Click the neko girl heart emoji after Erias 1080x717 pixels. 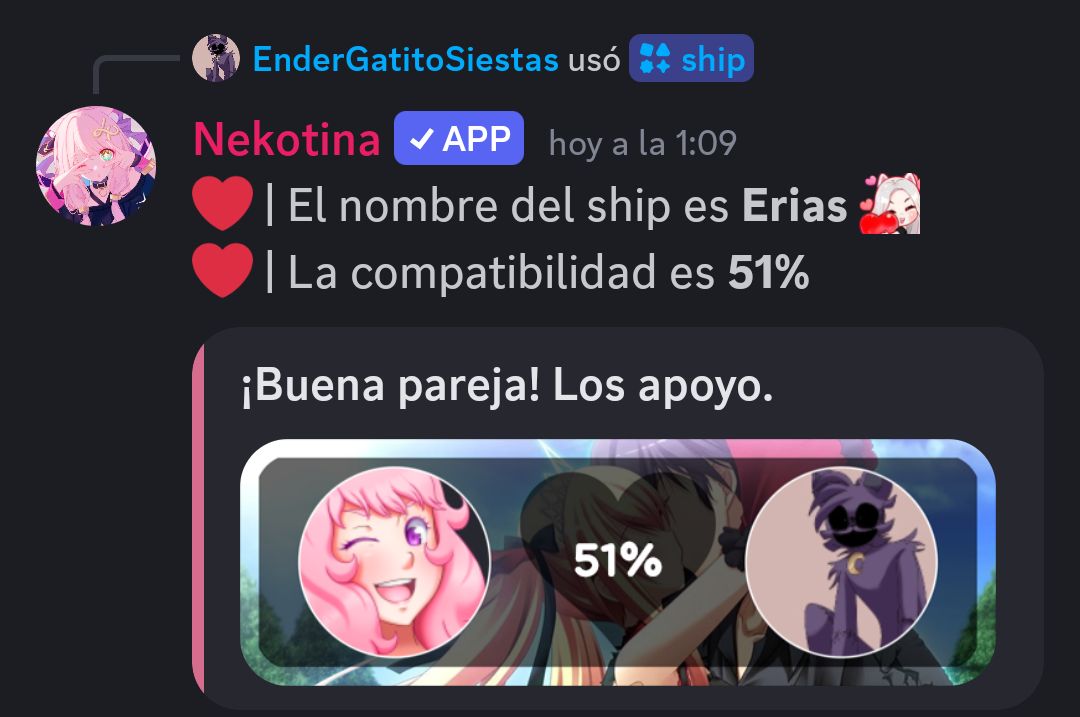890,204
